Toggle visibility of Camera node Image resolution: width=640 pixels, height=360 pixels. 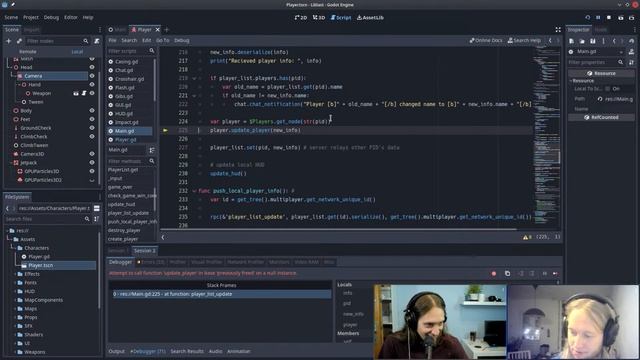pos(92,76)
